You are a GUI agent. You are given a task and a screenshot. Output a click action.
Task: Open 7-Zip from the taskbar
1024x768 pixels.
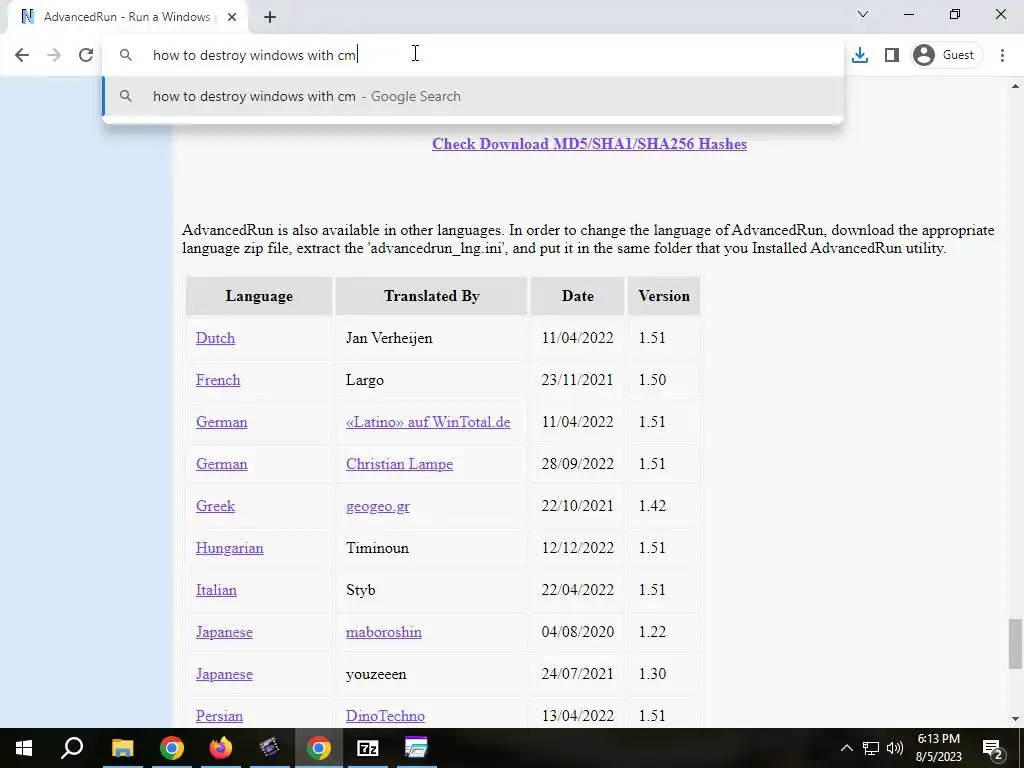(368, 748)
